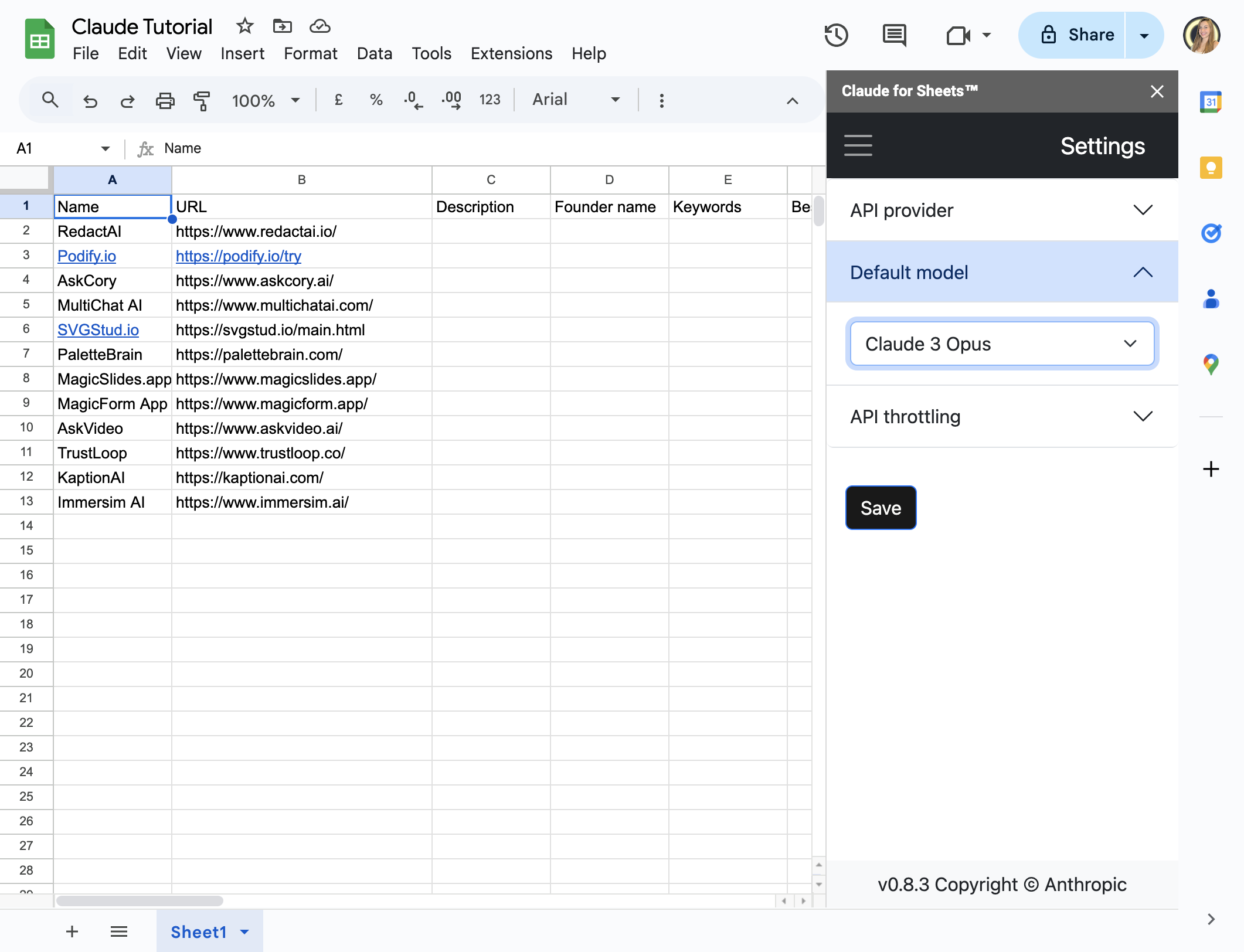Open the Arial font dropdown
This screenshot has width=1244, height=952.
pyautogui.click(x=576, y=100)
